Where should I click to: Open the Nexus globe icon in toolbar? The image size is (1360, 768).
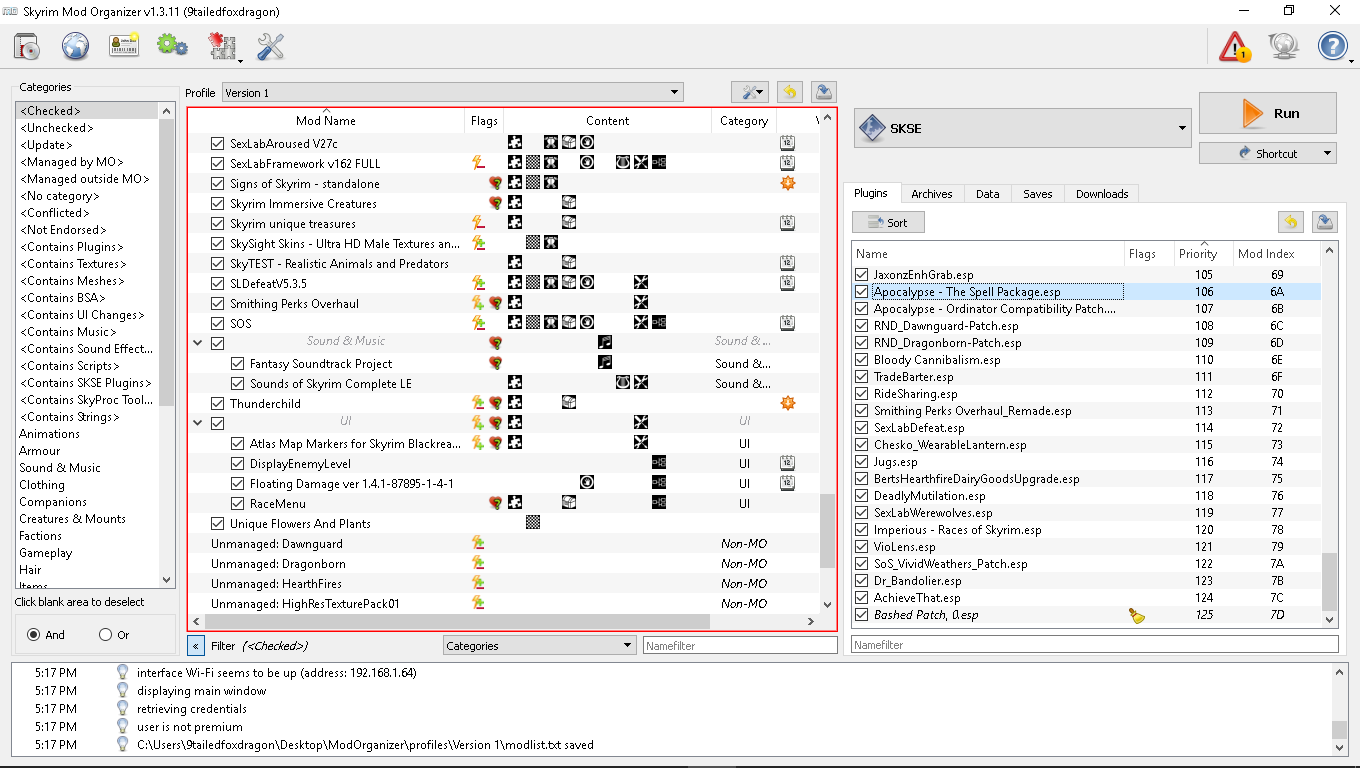(76, 46)
